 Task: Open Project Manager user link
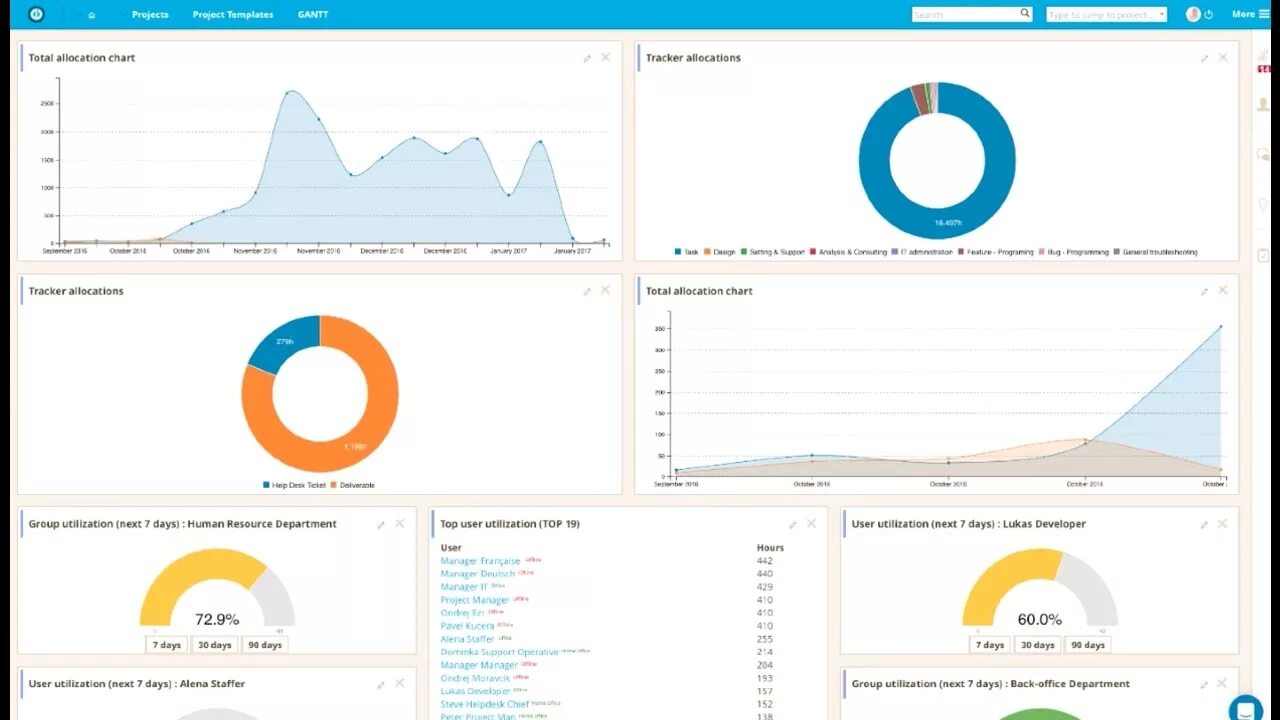tap(475, 600)
